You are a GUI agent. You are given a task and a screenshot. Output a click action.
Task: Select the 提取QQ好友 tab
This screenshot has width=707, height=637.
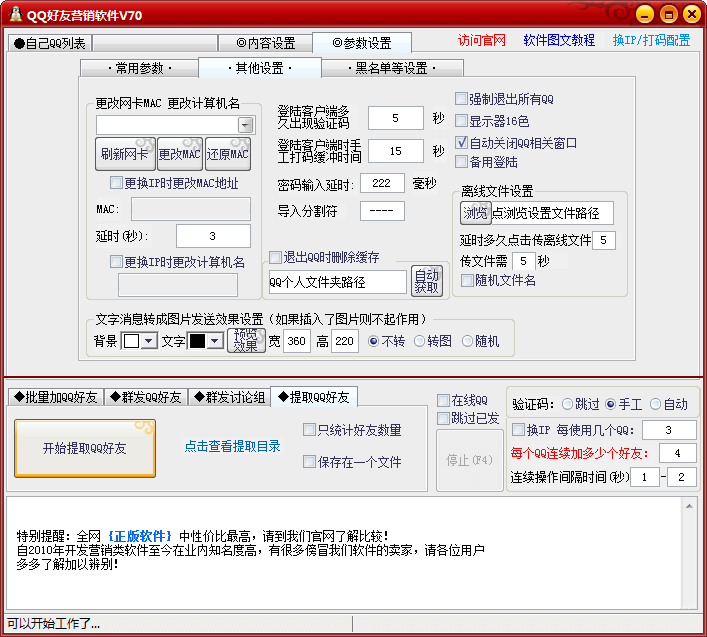tap(314, 397)
